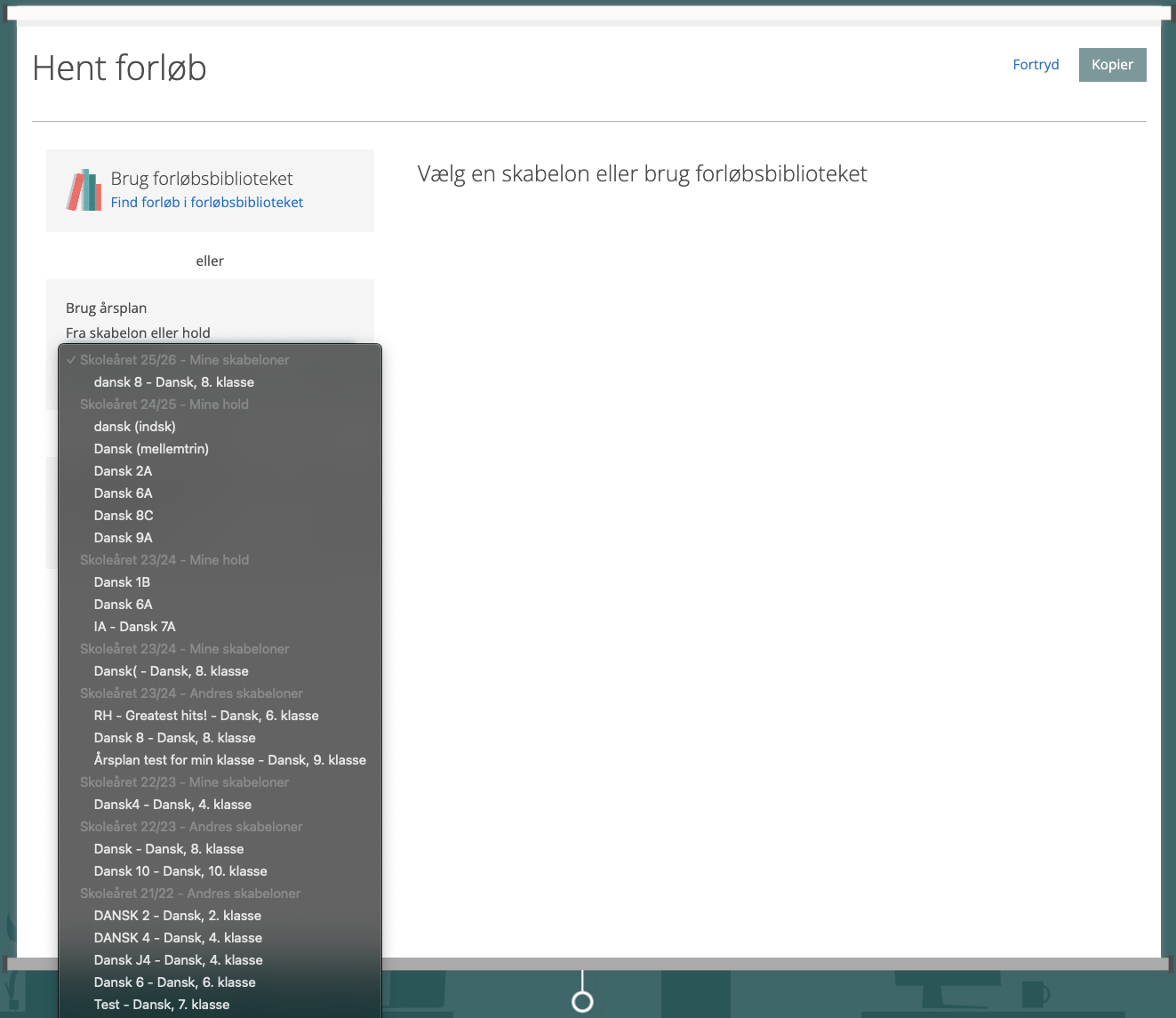
Task: Pick Dansk 2A from the dropdown
Action: coord(123,471)
